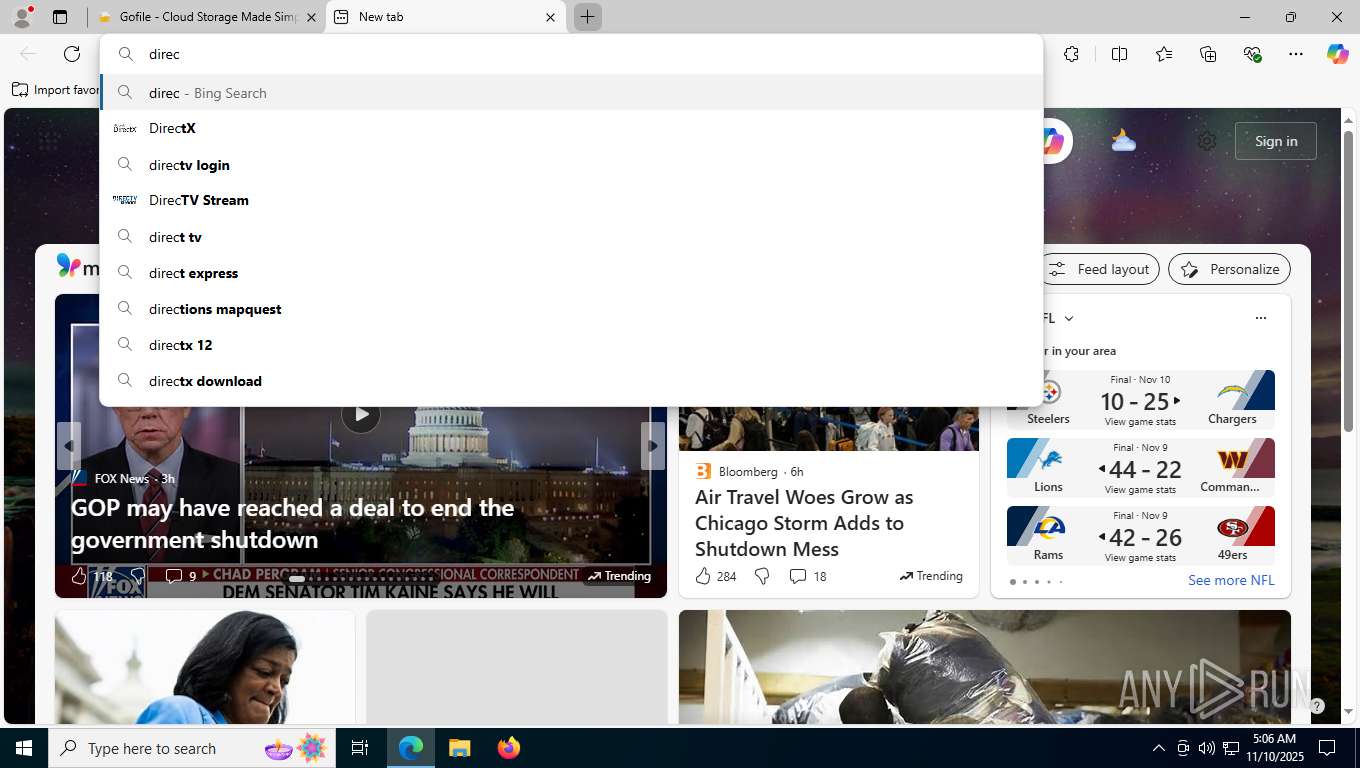
Task: Click the address bar containing direc
Action: pos(571,54)
